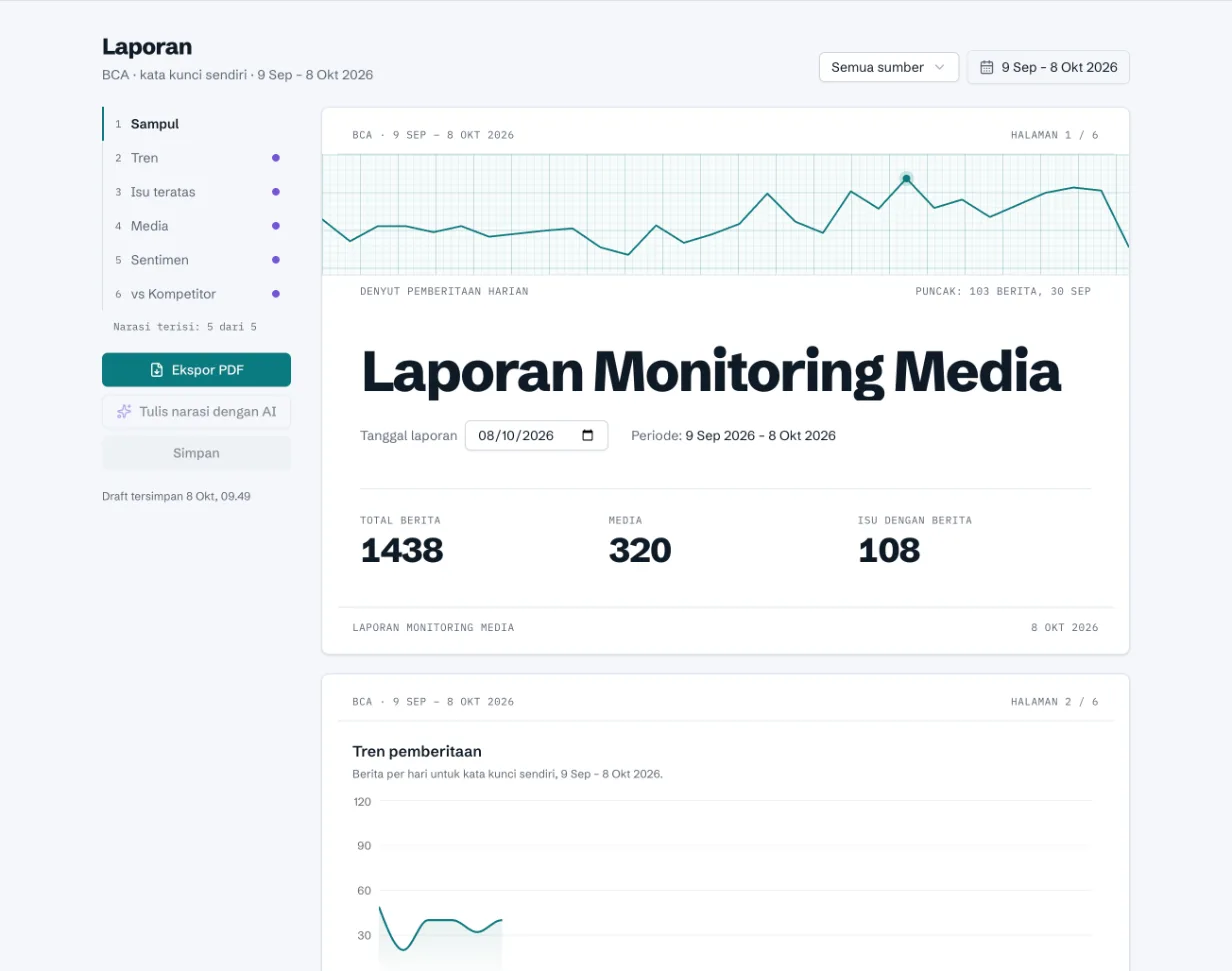The image size is (1232, 971).
Task: Click 'Draft tersimpan 8 Okt, 09.49' status
Action: click(x=176, y=496)
